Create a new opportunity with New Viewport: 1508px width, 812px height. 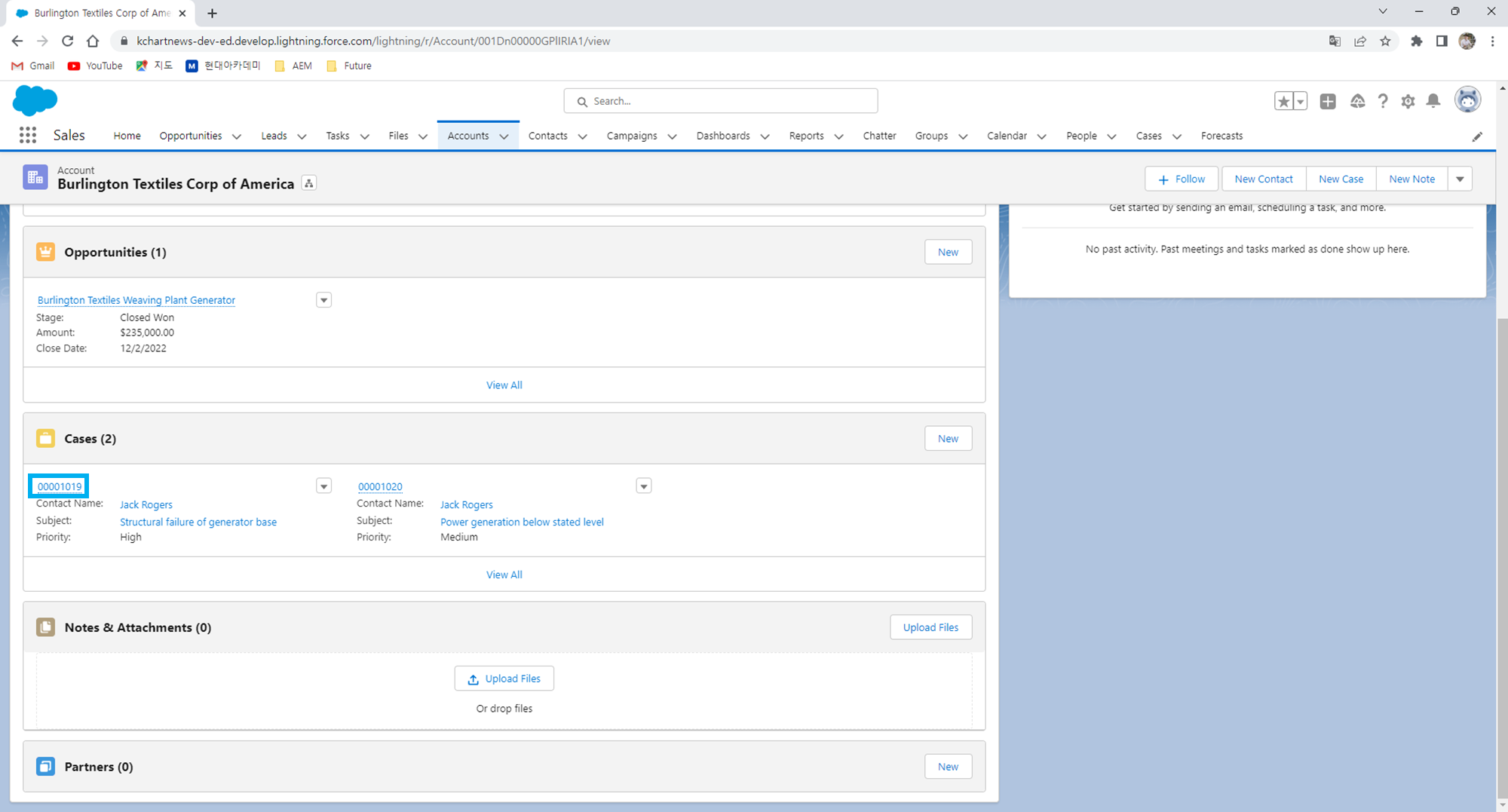pyautogui.click(x=948, y=252)
